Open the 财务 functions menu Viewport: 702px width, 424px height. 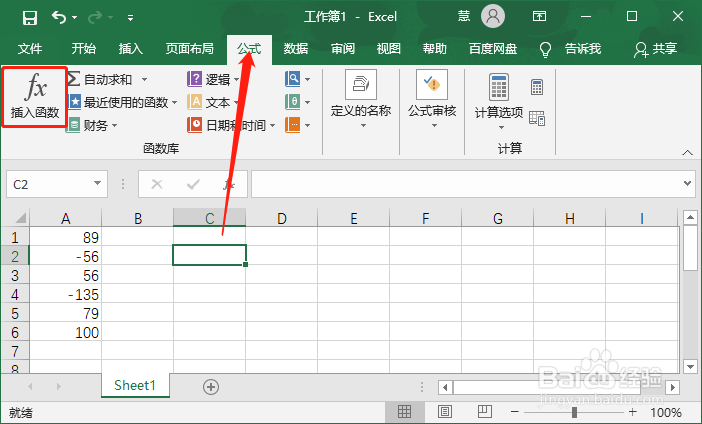(x=93, y=125)
